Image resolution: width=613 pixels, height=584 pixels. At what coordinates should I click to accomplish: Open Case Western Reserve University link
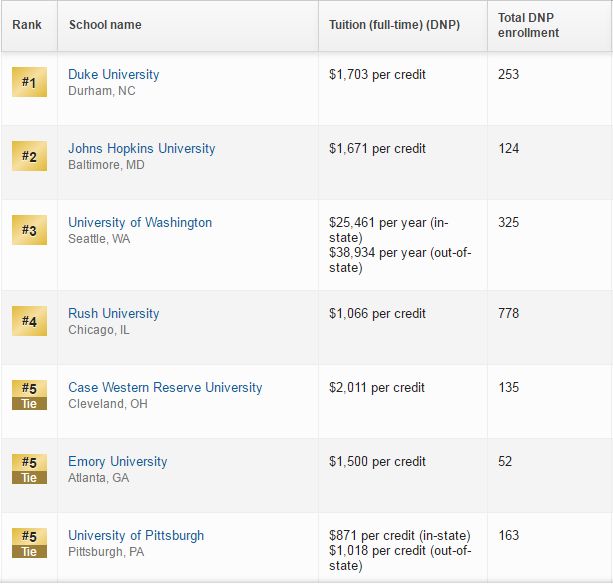(x=165, y=387)
